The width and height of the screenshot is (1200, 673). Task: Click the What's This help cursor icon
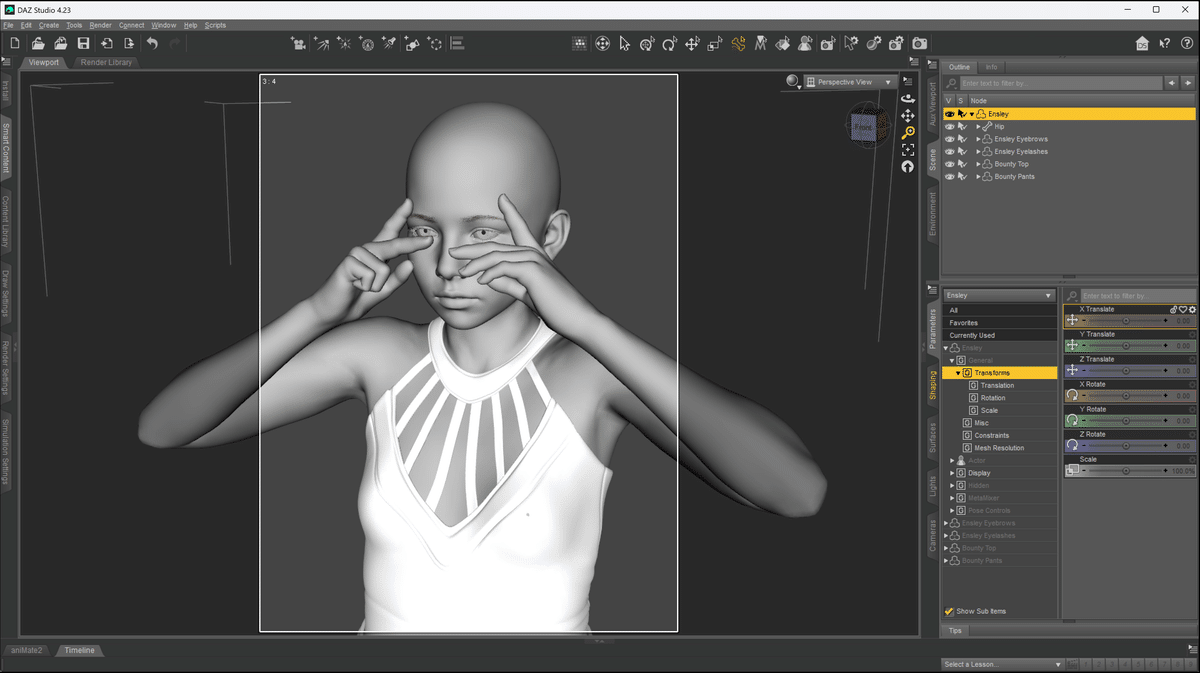pyautogui.click(x=1165, y=43)
